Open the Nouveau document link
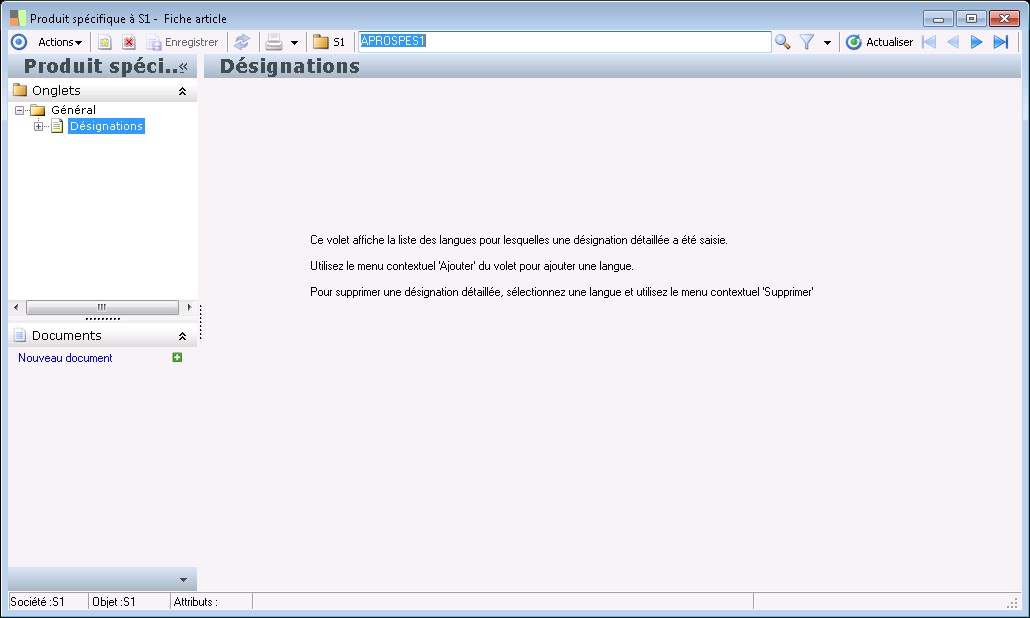Viewport: 1030px width, 618px height. [x=65, y=358]
